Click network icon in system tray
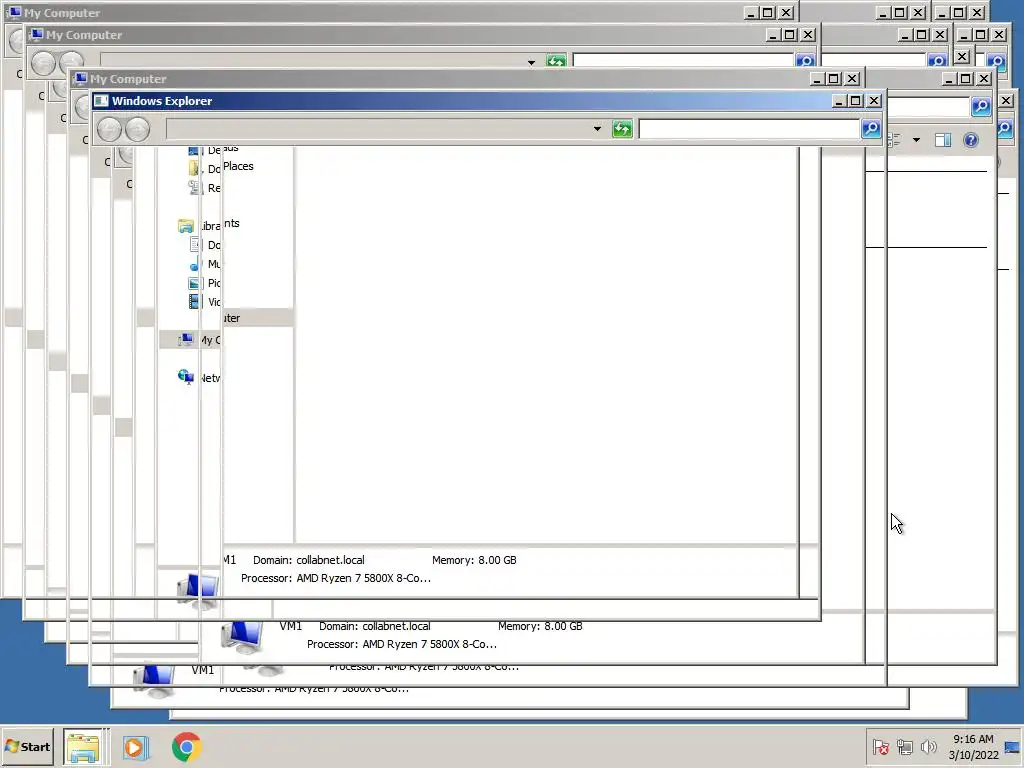The image size is (1024, 768). [904, 746]
